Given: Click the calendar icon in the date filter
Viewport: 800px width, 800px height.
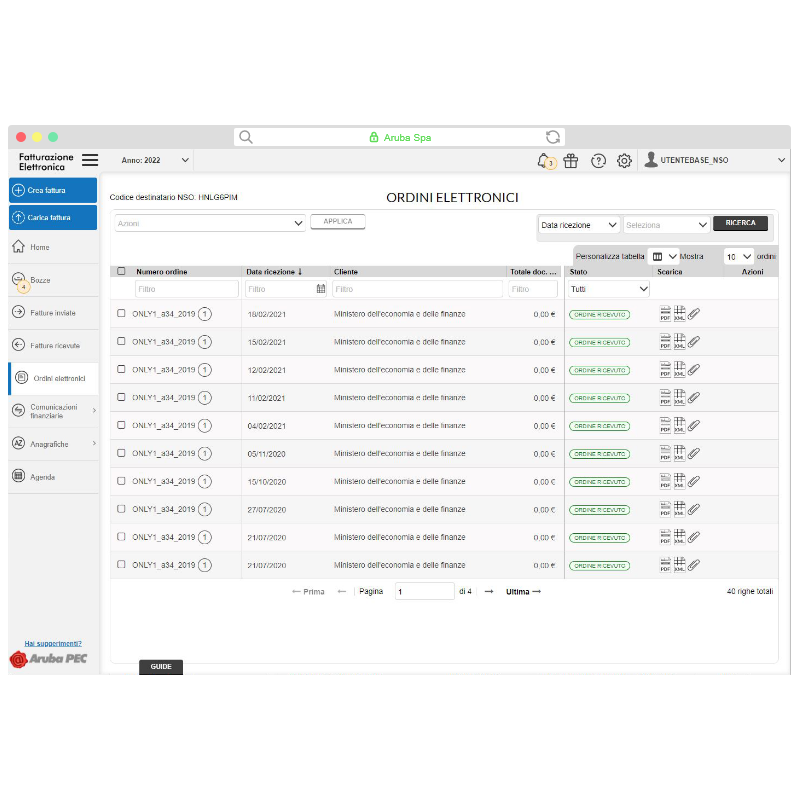Looking at the screenshot, I should coord(321,289).
